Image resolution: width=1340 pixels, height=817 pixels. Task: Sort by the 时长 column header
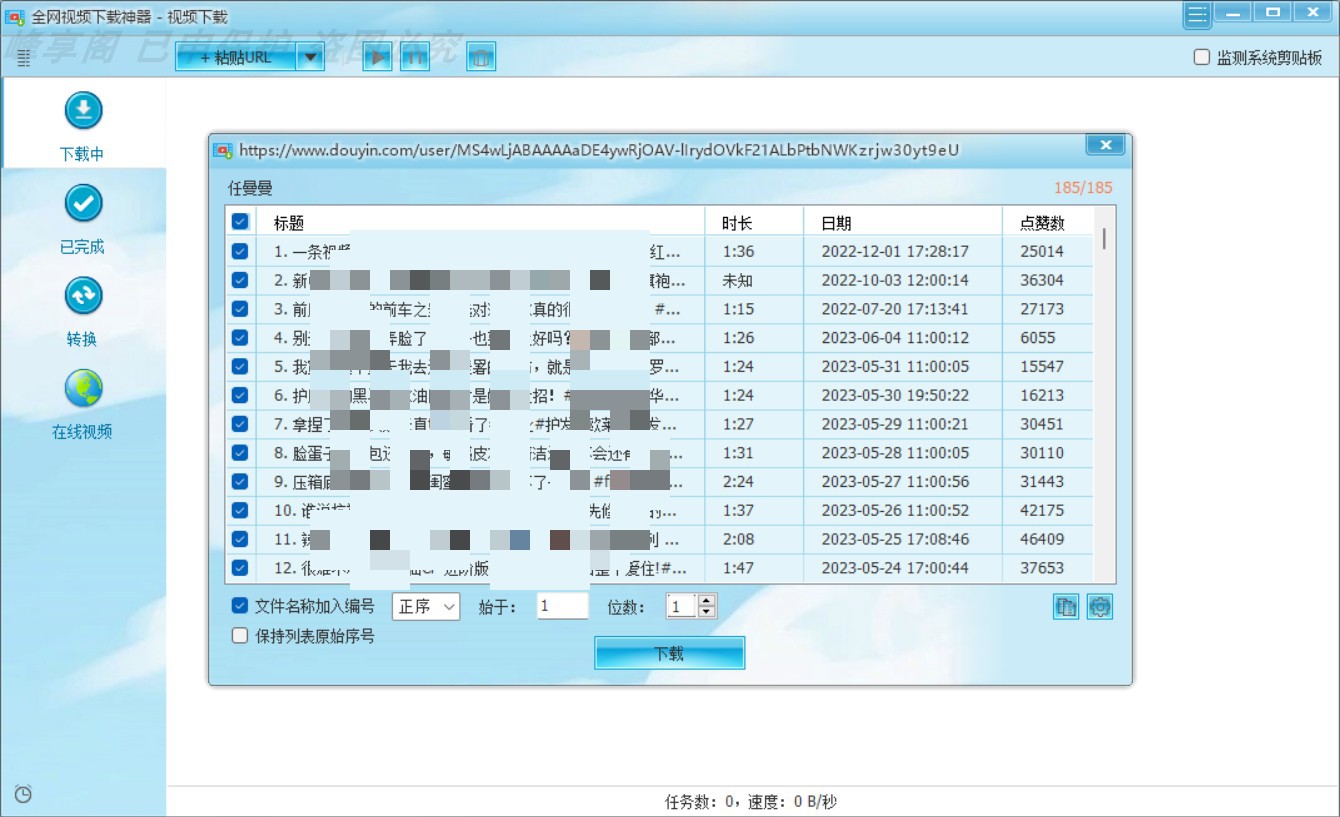(755, 223)
